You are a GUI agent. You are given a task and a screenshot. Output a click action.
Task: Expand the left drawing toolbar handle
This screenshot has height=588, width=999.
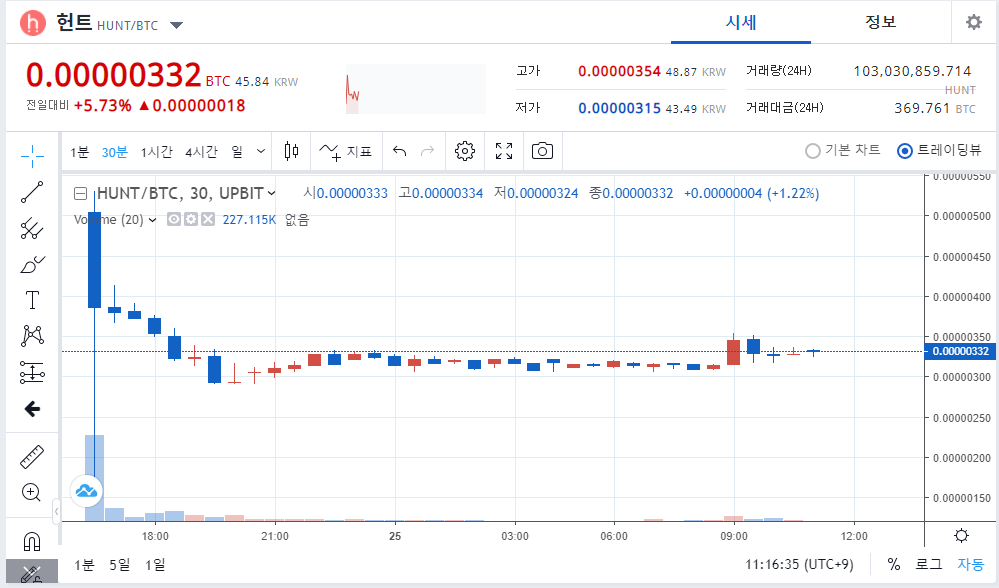tap(56, 511)
